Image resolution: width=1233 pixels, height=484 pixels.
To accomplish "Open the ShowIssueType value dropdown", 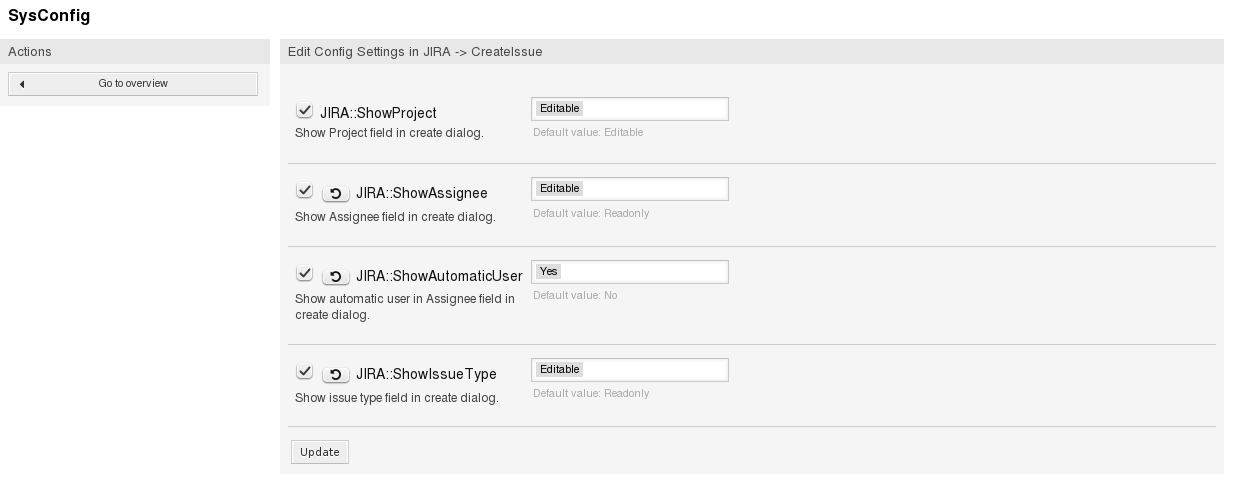I will pos(629,369).
